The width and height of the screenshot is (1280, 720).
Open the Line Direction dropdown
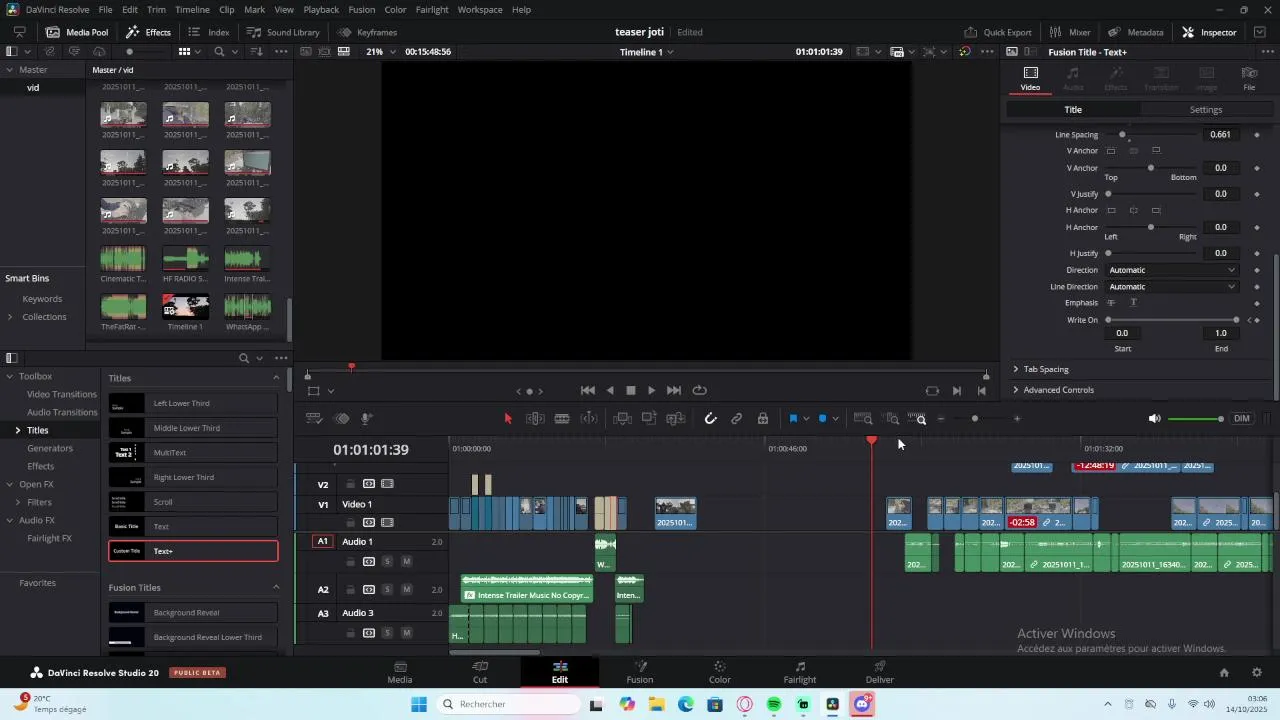pyautogui.click(x=1172, y=287)
